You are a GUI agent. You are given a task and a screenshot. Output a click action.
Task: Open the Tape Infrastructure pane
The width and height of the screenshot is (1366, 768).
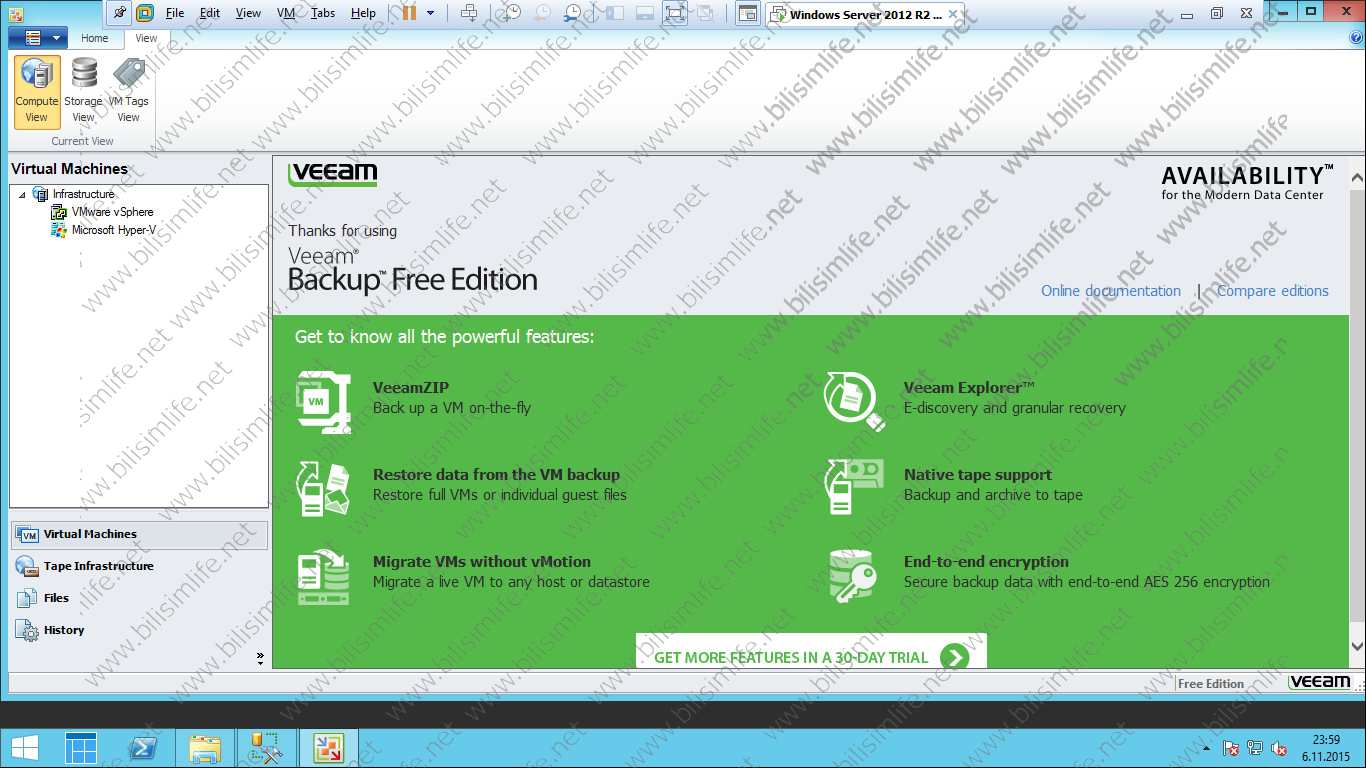(139, 566)
